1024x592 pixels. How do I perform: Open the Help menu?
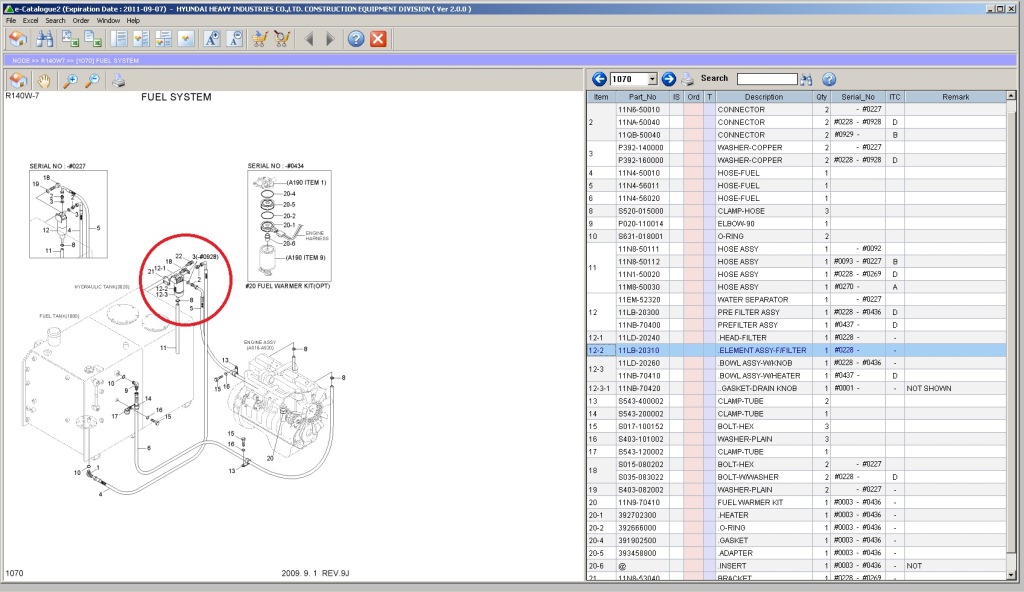point(133,20)
